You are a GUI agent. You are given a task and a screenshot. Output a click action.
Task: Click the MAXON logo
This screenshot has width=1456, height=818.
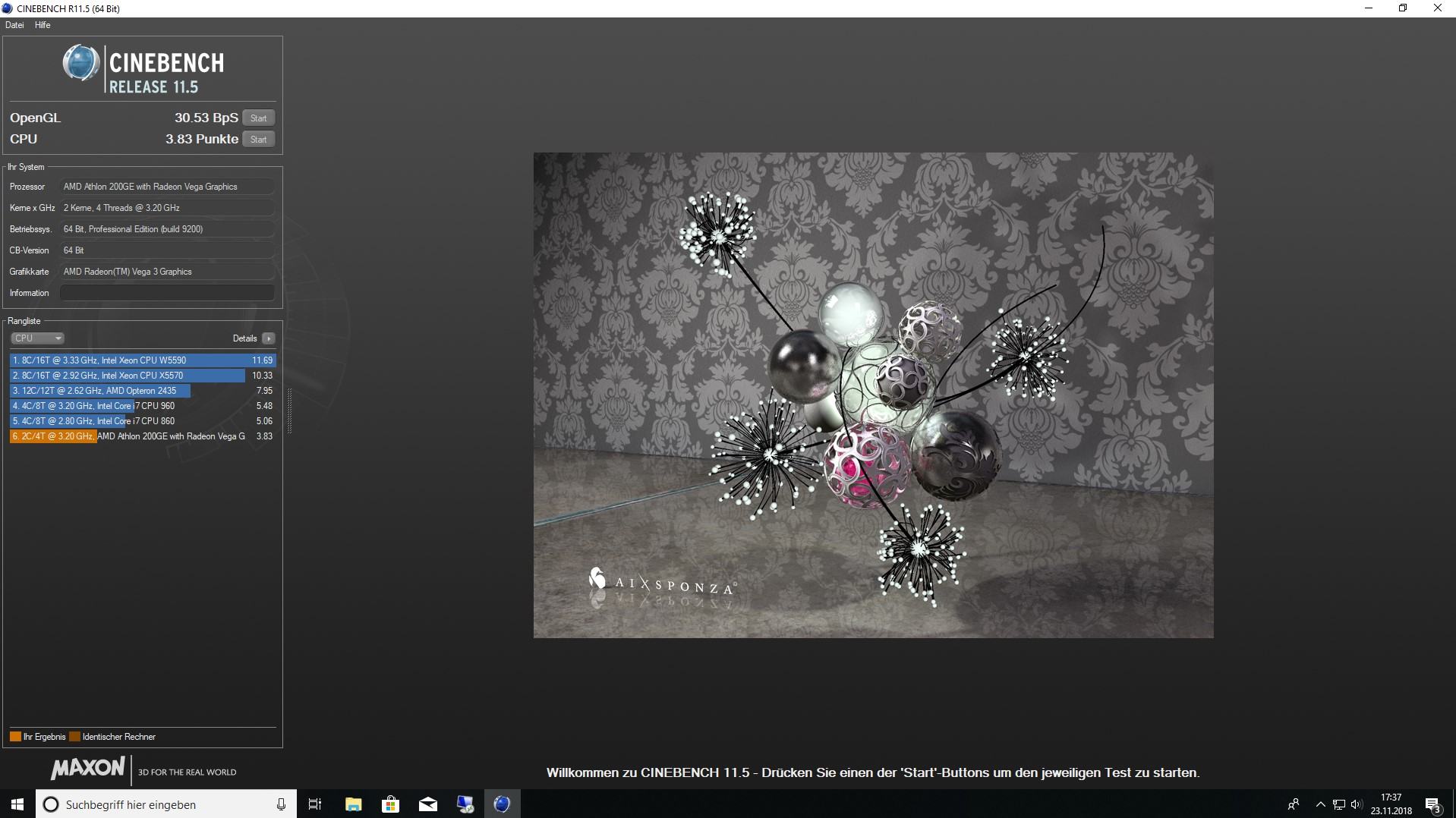(x=87, y=769)
